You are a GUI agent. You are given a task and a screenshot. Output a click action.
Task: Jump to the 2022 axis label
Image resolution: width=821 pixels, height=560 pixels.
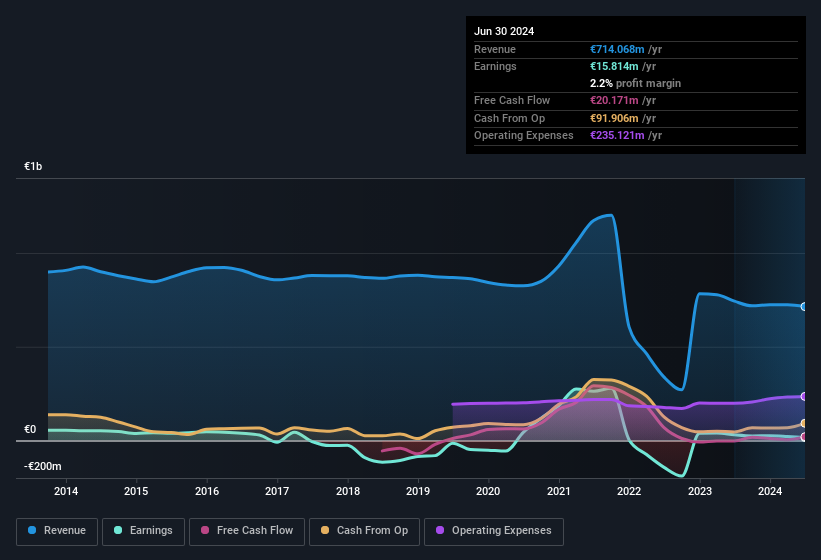click(629, 491)
